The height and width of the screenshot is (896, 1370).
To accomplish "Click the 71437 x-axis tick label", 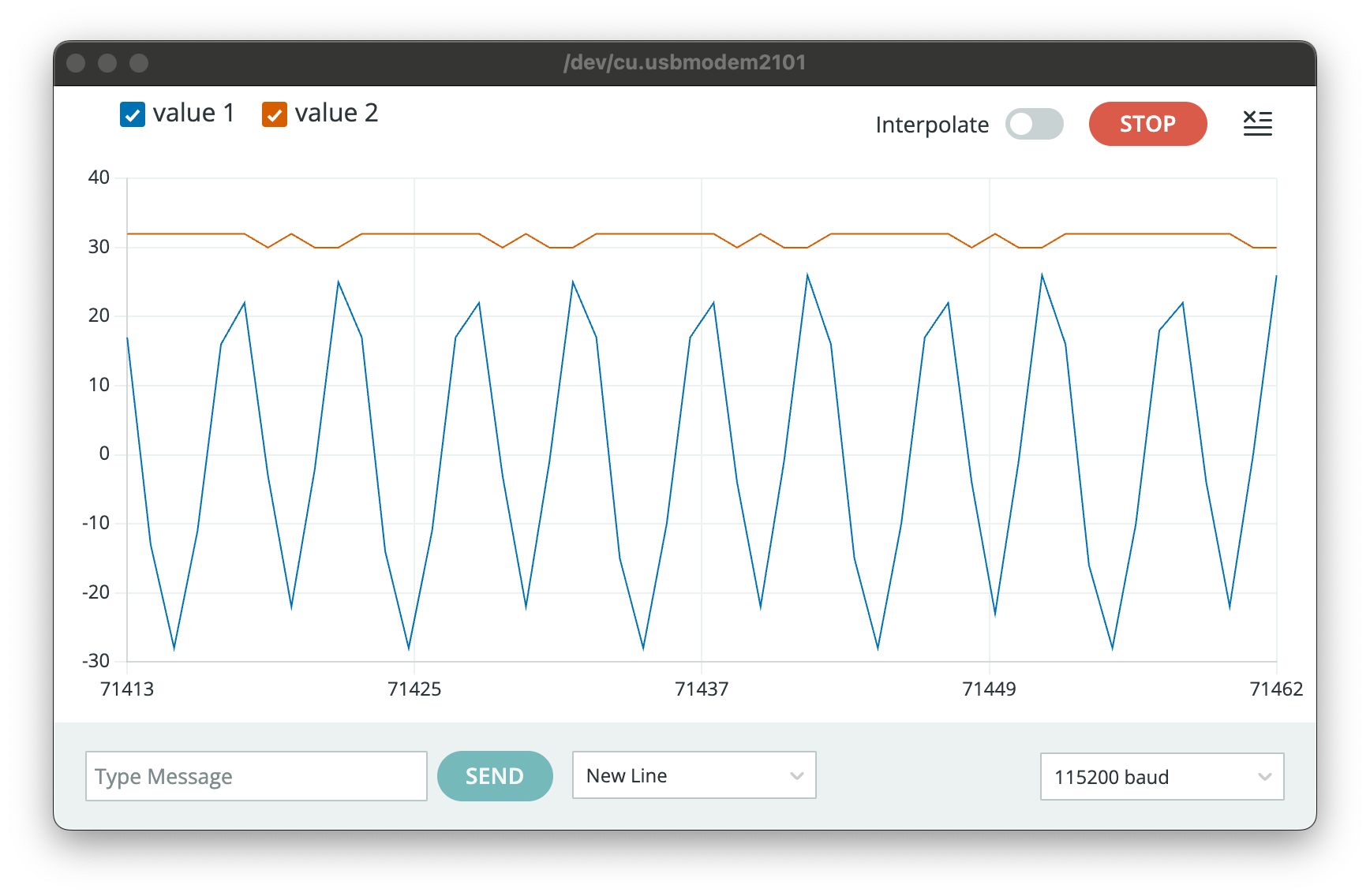I will [702, 689].
